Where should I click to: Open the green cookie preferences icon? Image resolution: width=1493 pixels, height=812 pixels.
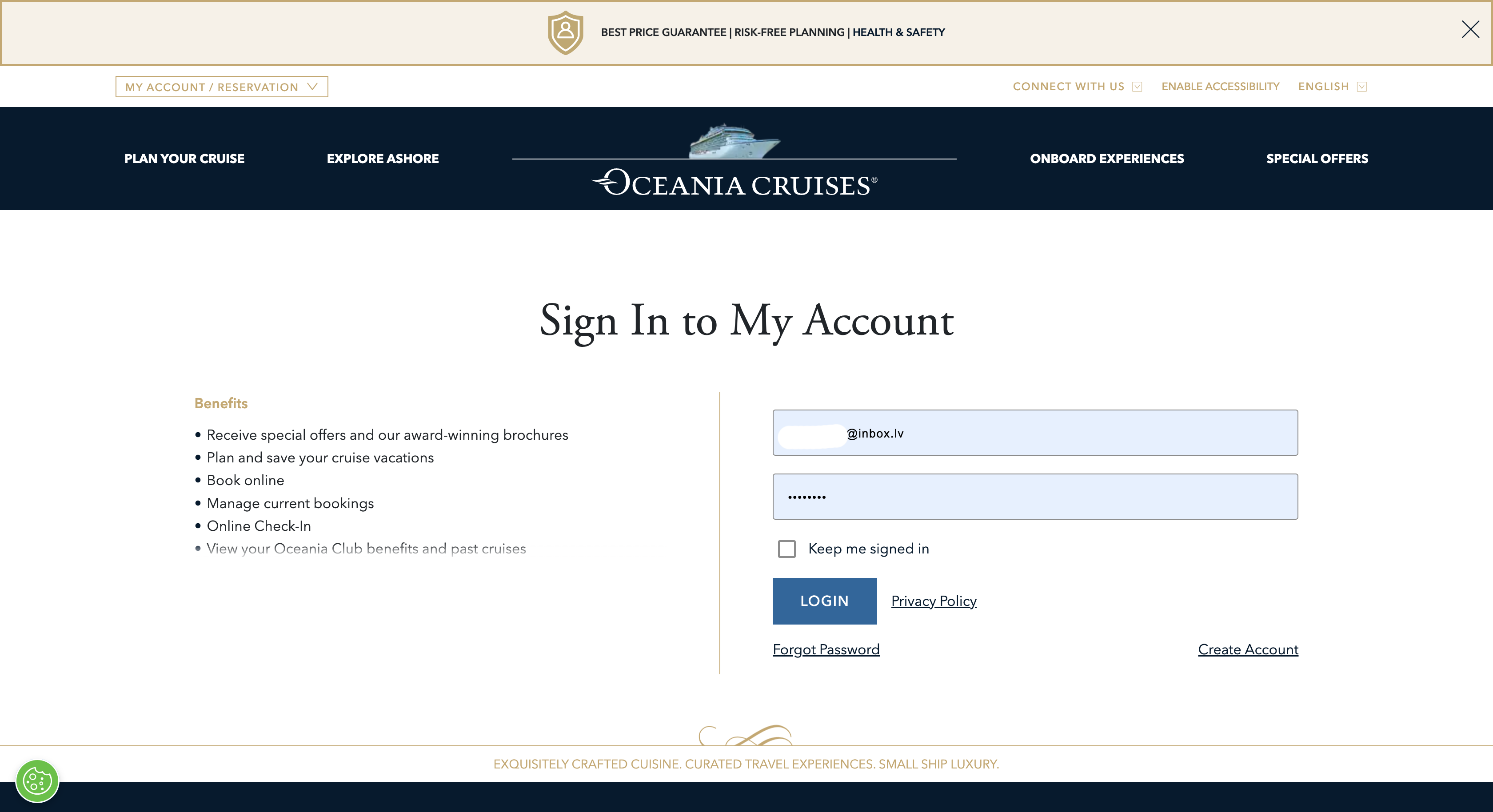[37, 781]
